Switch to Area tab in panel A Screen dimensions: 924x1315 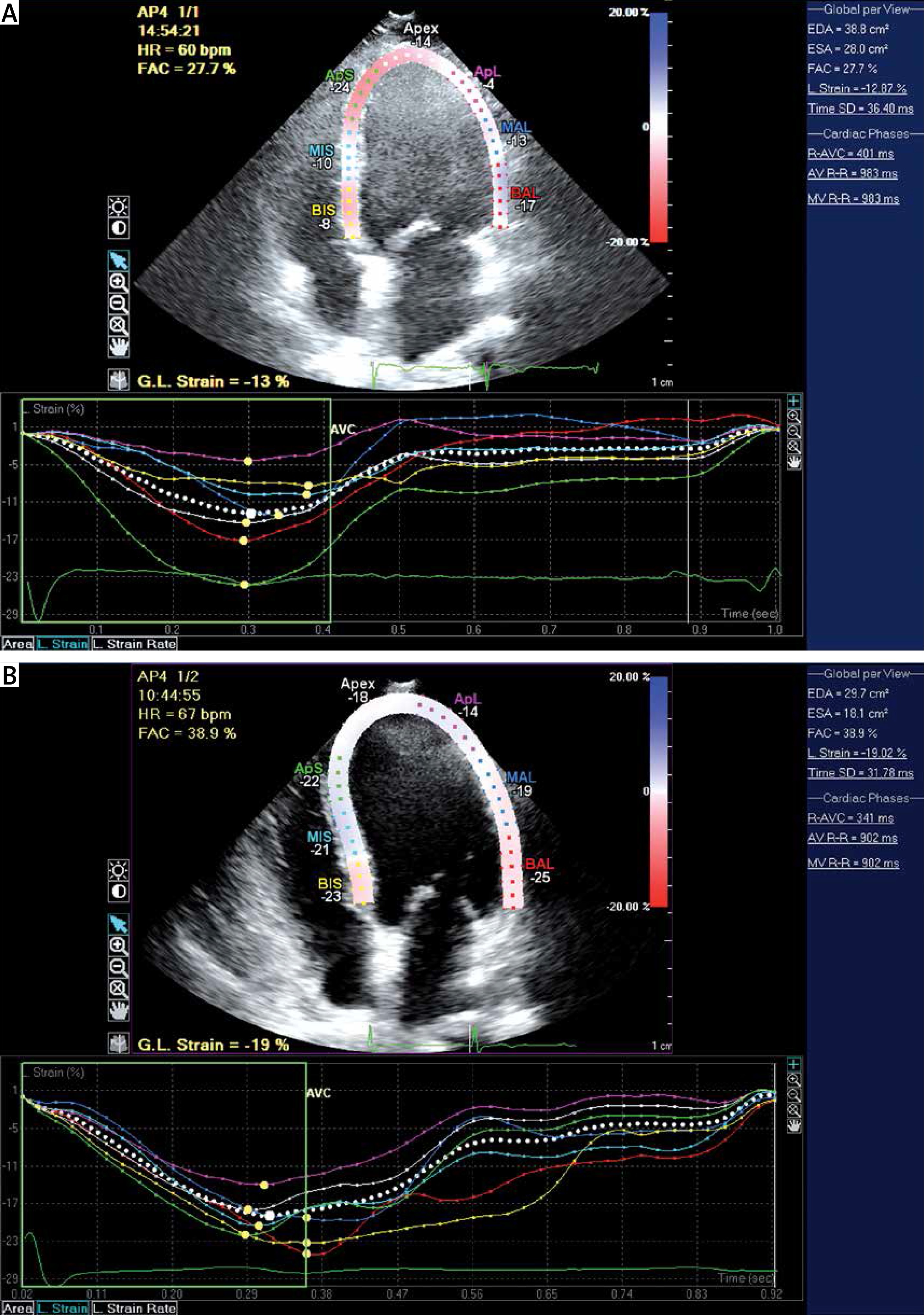17,644
